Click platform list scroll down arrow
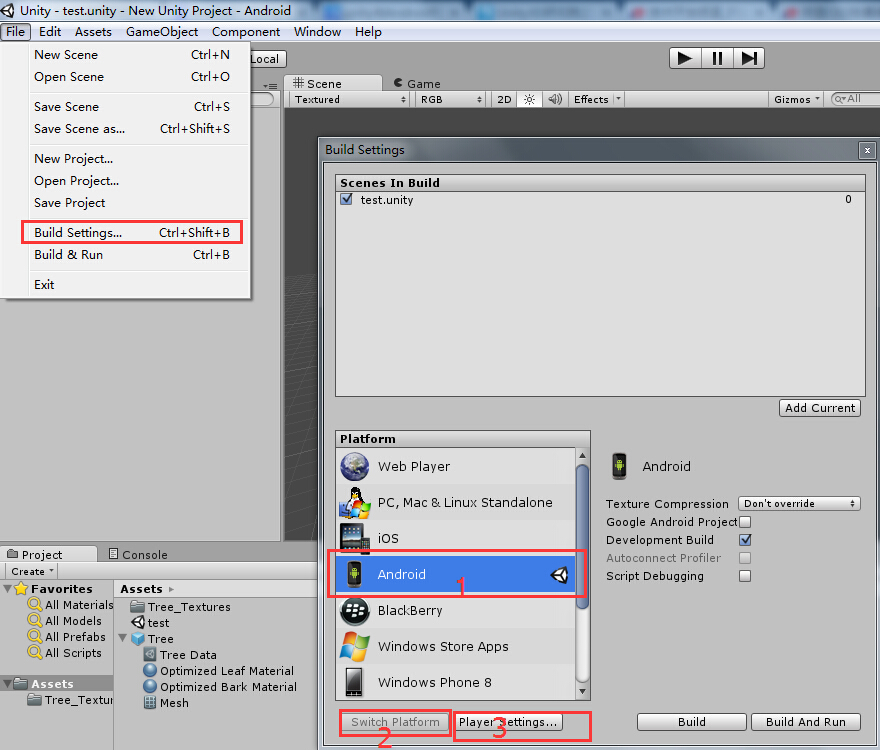 (x=583, y=692)
